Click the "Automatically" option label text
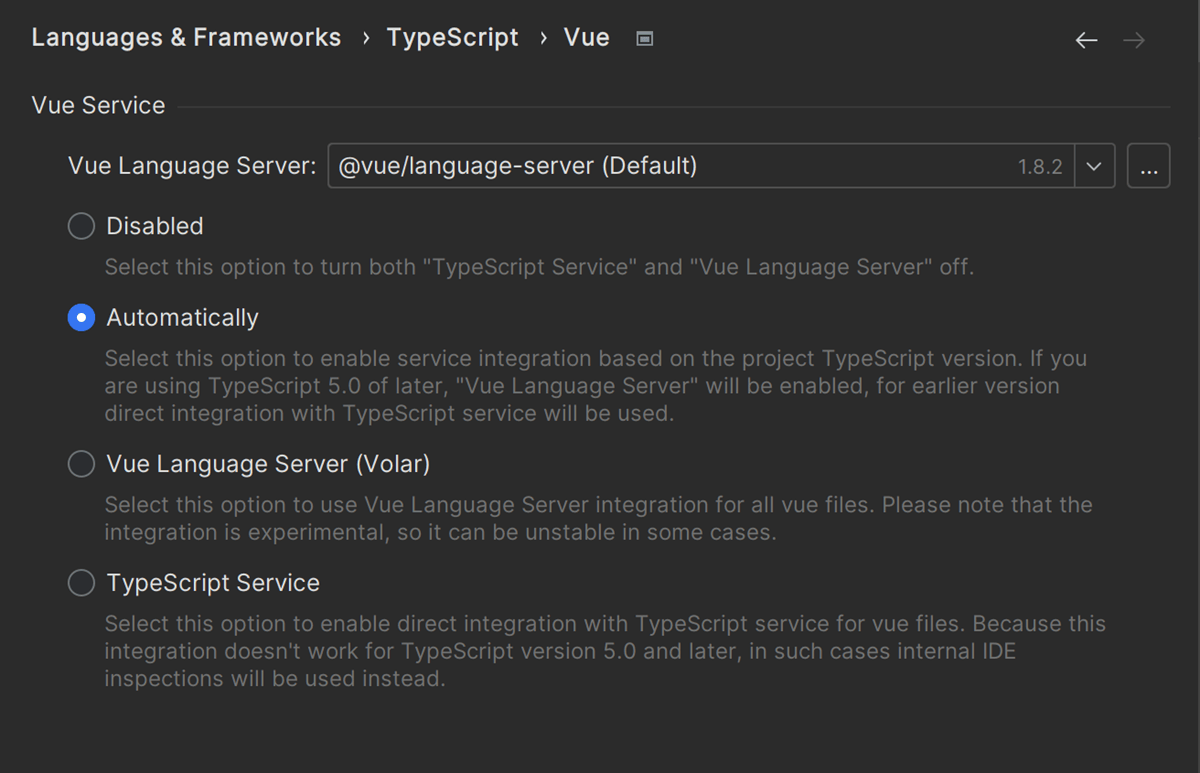The height and width of the screenshot is (773, 1200). coord(182,318)
